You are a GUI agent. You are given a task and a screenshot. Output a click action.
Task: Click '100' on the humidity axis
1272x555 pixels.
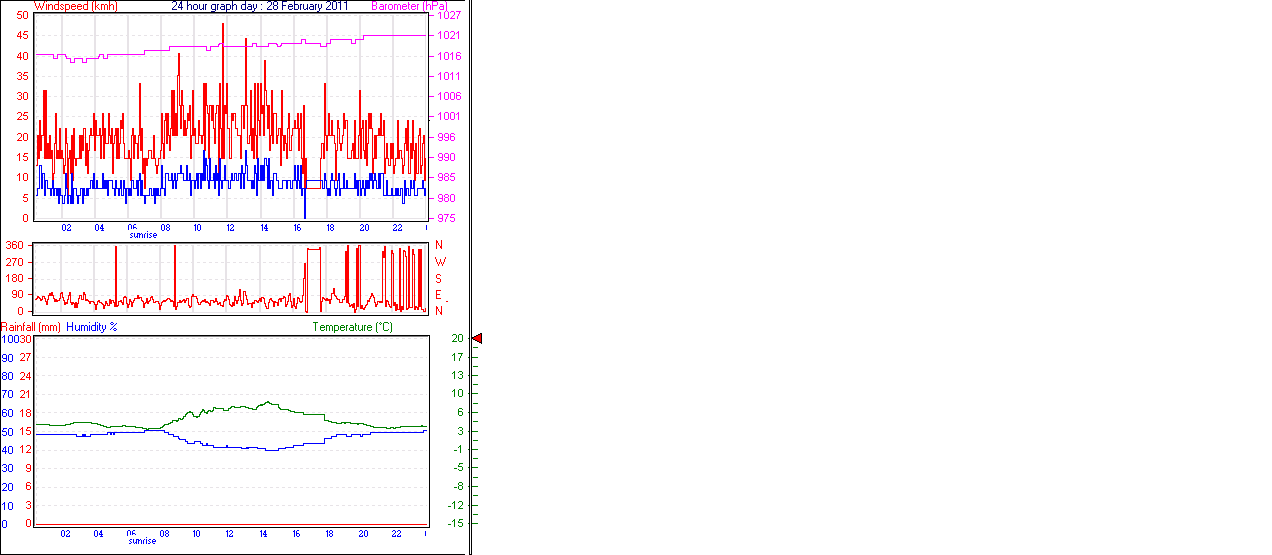8,339
